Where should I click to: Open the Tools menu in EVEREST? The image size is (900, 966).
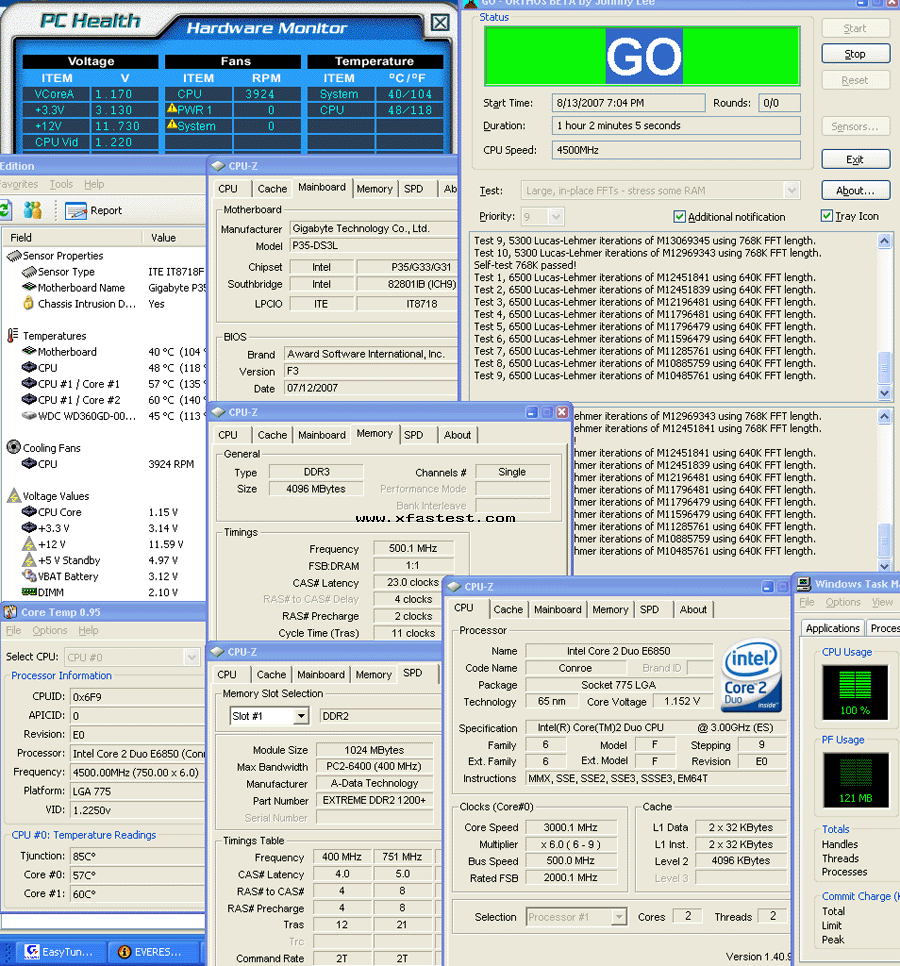pos(61,184)
